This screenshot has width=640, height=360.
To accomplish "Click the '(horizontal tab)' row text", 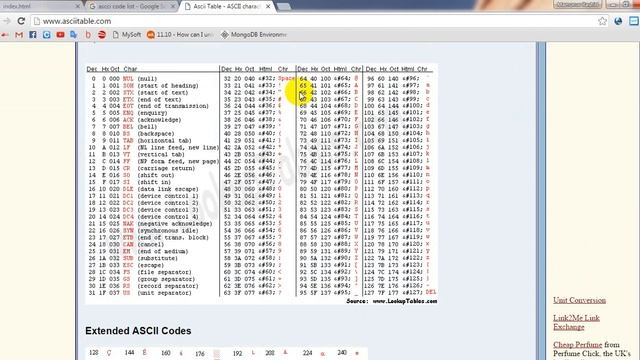I will 164,141.
